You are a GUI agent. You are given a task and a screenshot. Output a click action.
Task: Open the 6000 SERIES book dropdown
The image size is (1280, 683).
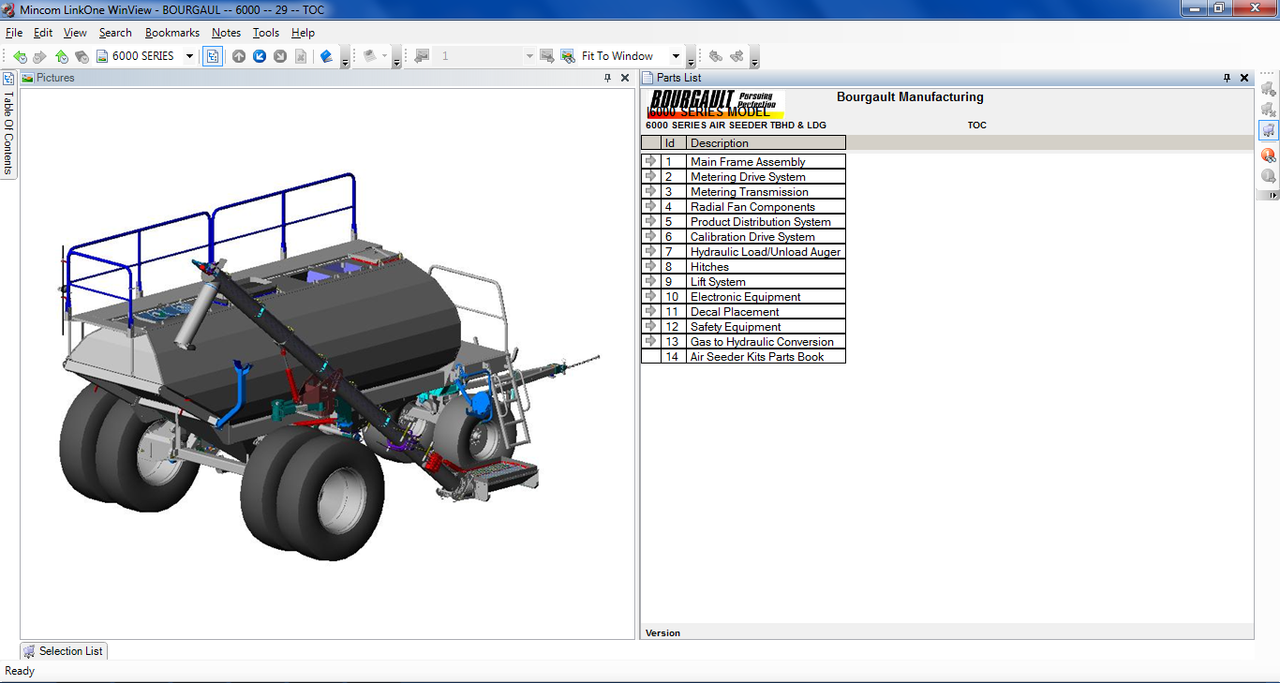point(189,56)
